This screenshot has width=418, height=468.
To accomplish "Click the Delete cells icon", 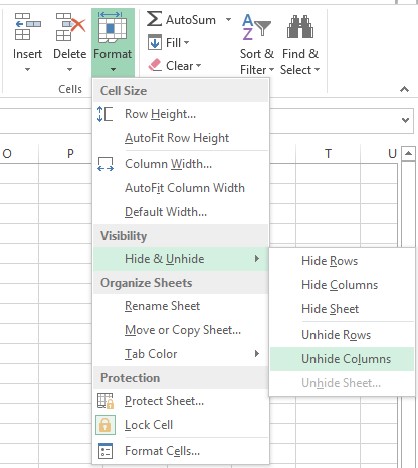I will coord(70,26).
